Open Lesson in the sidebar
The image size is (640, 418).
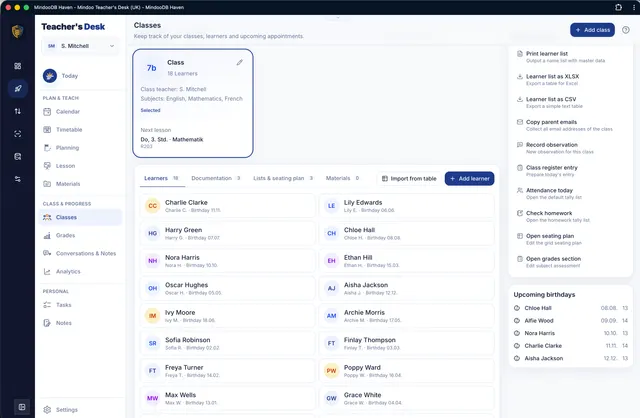[80, 166]
